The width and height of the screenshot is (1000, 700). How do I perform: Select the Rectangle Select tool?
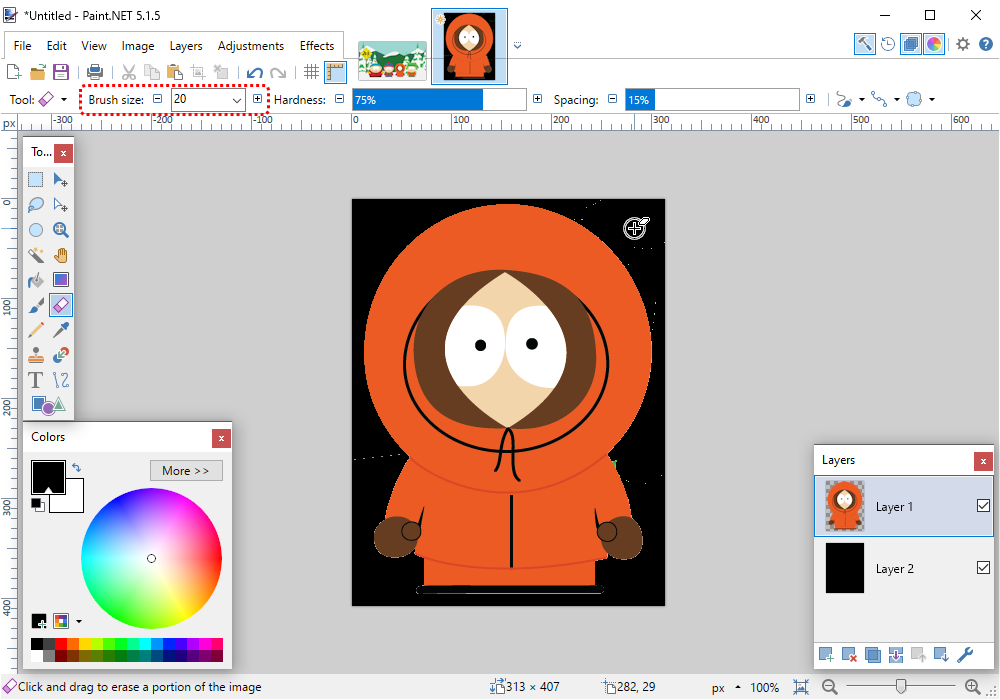pos(36,180)
